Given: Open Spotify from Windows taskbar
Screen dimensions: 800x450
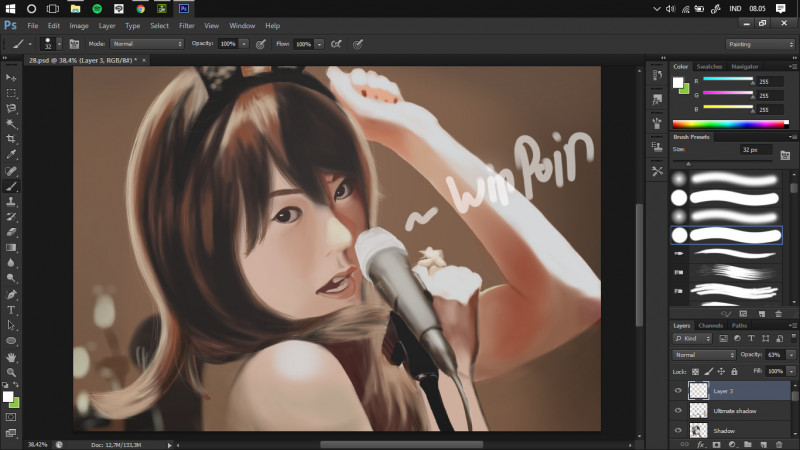Looking at the screenshot, I should point(97,9).
